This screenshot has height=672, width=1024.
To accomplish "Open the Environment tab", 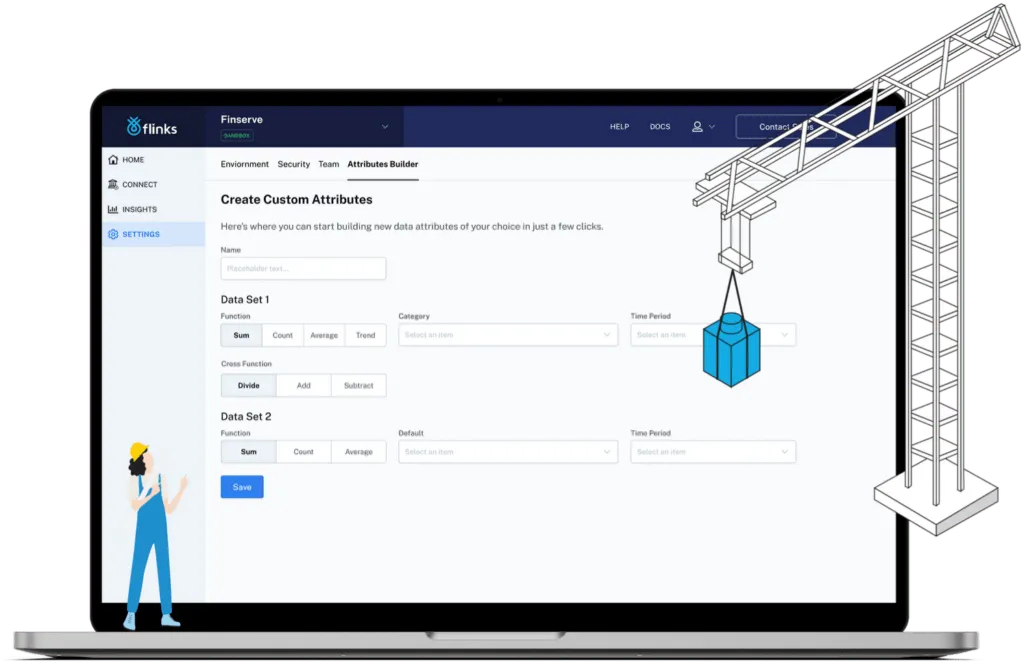I will pyautogui.click(x=244, y=164).
